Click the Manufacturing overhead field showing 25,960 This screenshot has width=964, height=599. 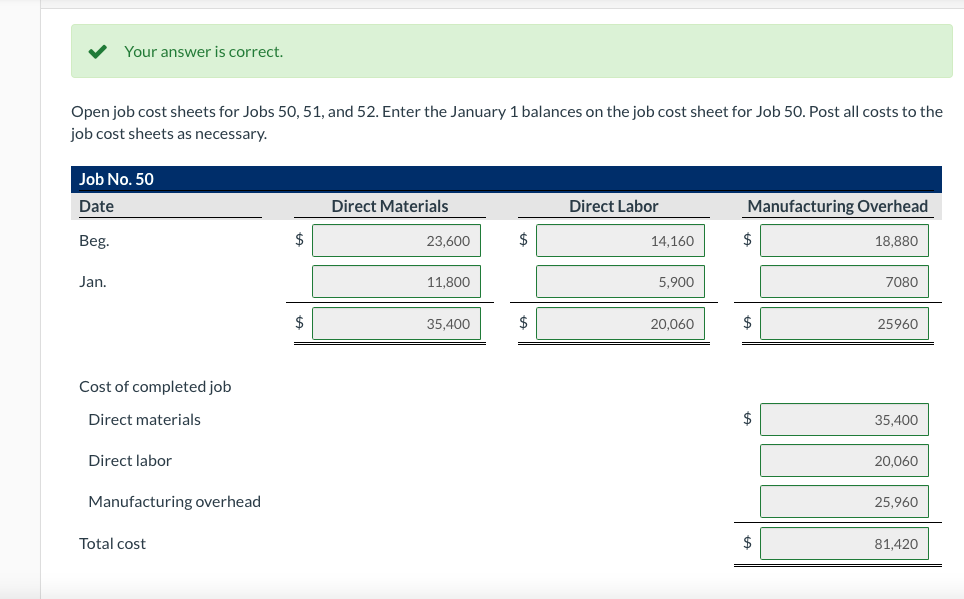(844, 501)
